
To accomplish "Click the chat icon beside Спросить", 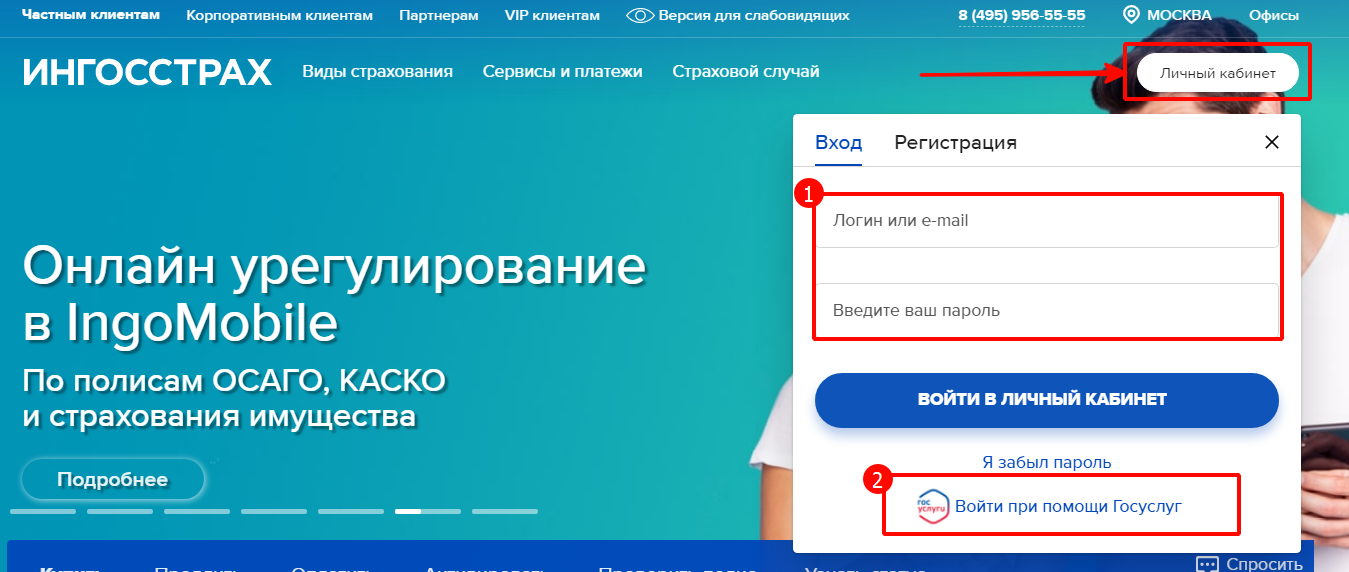I will pyautogui.click(x=1207, y=564).
